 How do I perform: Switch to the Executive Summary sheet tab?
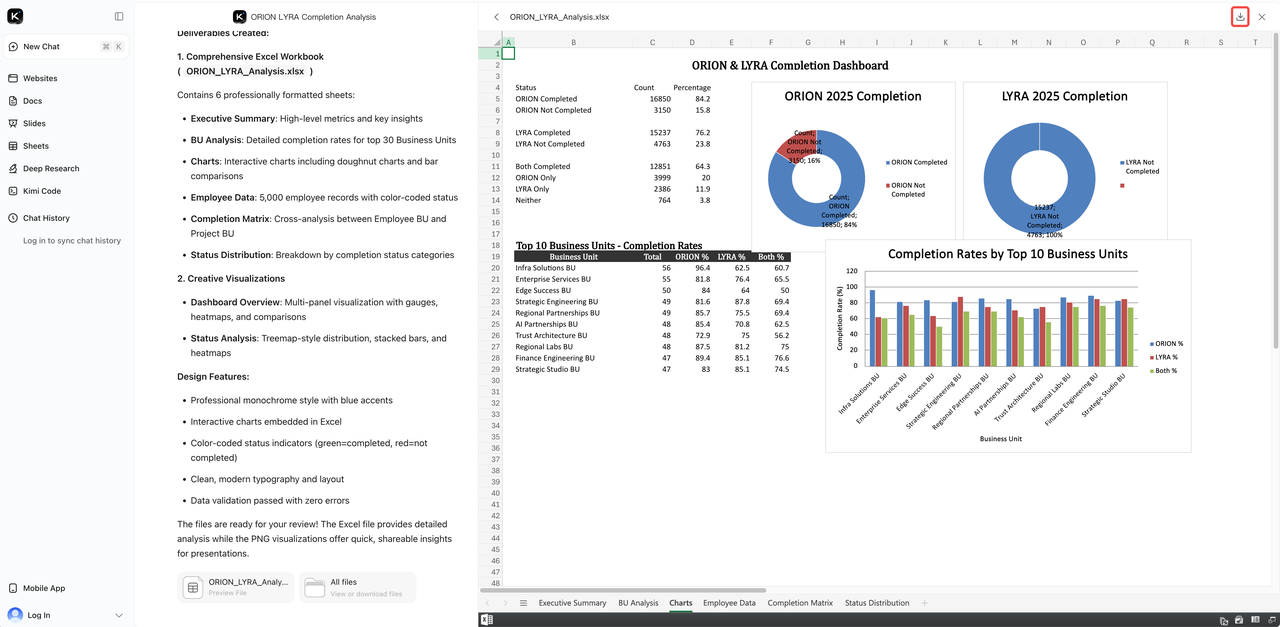(572, 603)
